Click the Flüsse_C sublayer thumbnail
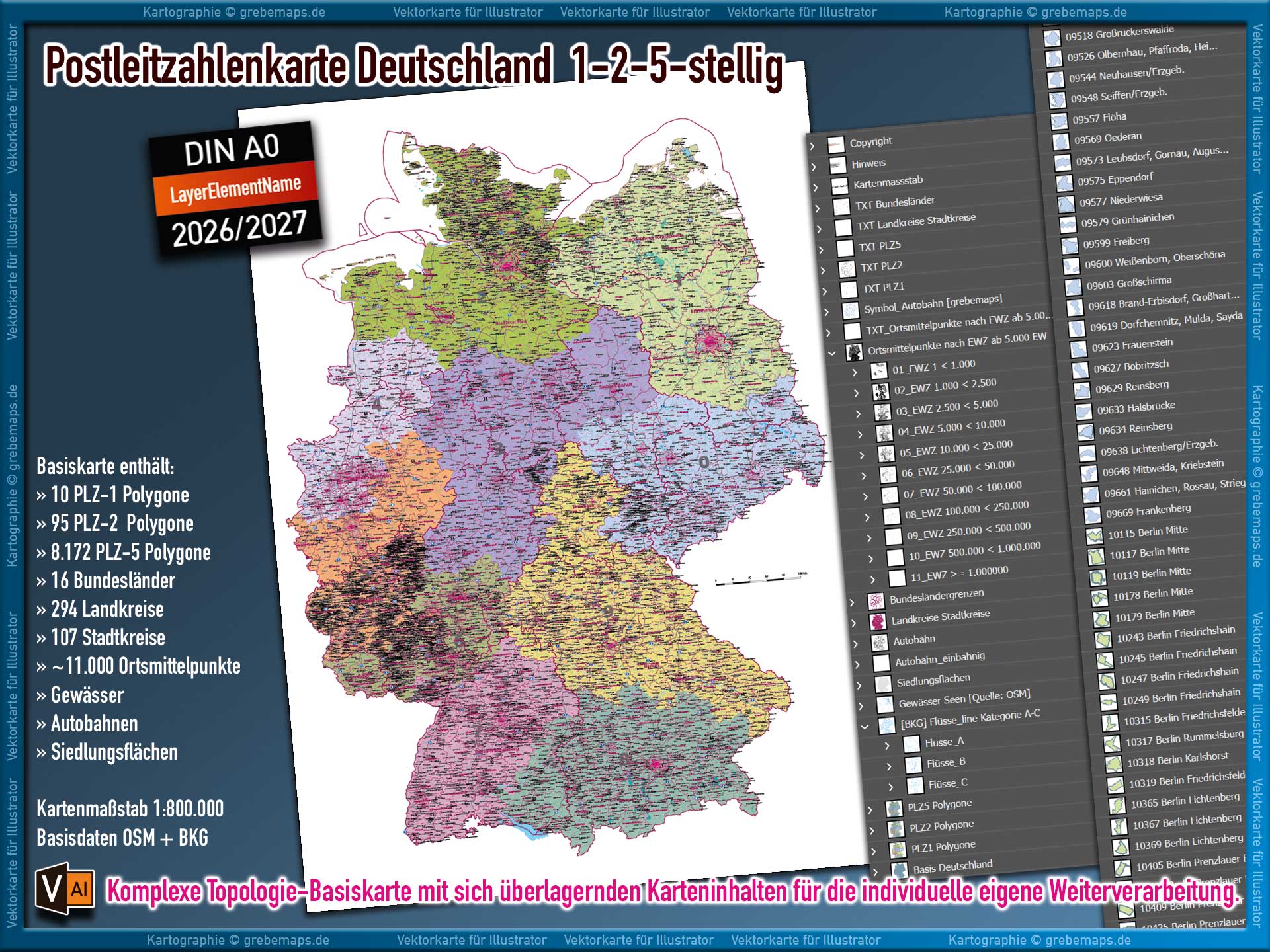This screenshot has width=1270, height=952. [x=915, y=786]
